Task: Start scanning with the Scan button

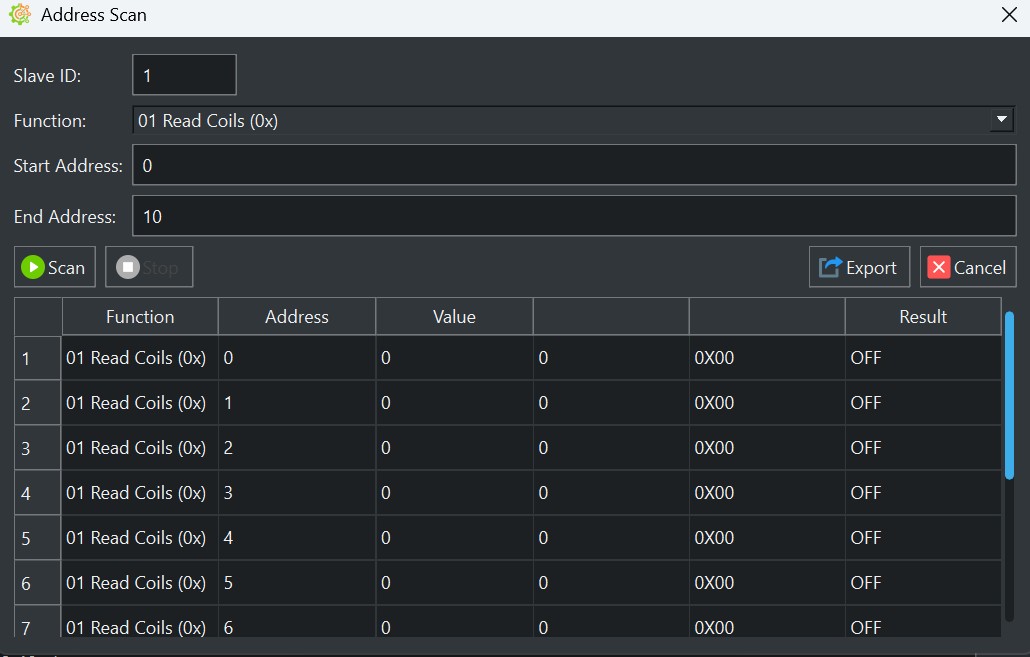Action: [54, 266]
